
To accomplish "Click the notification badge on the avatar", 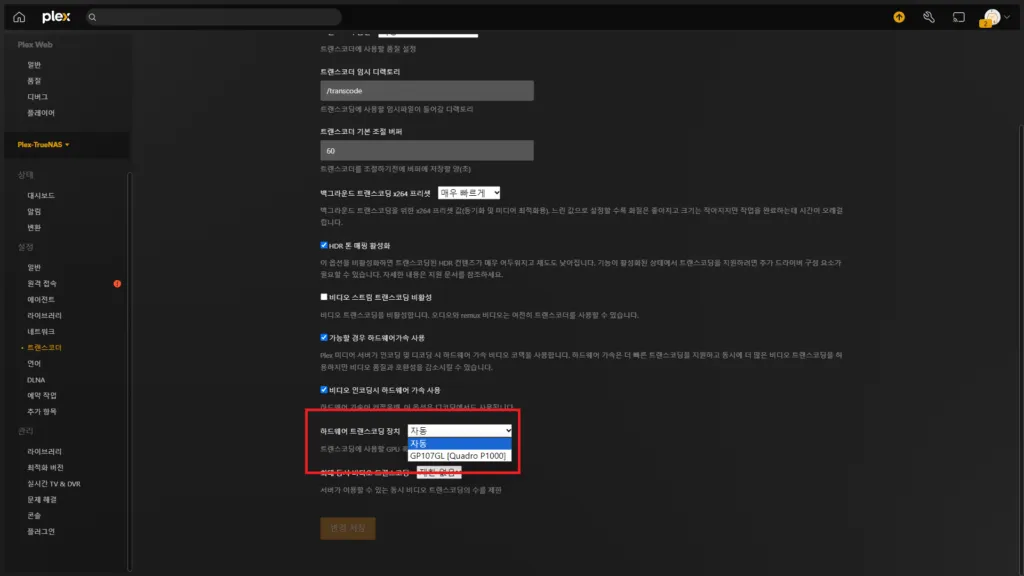I will (x=986, y=23).
